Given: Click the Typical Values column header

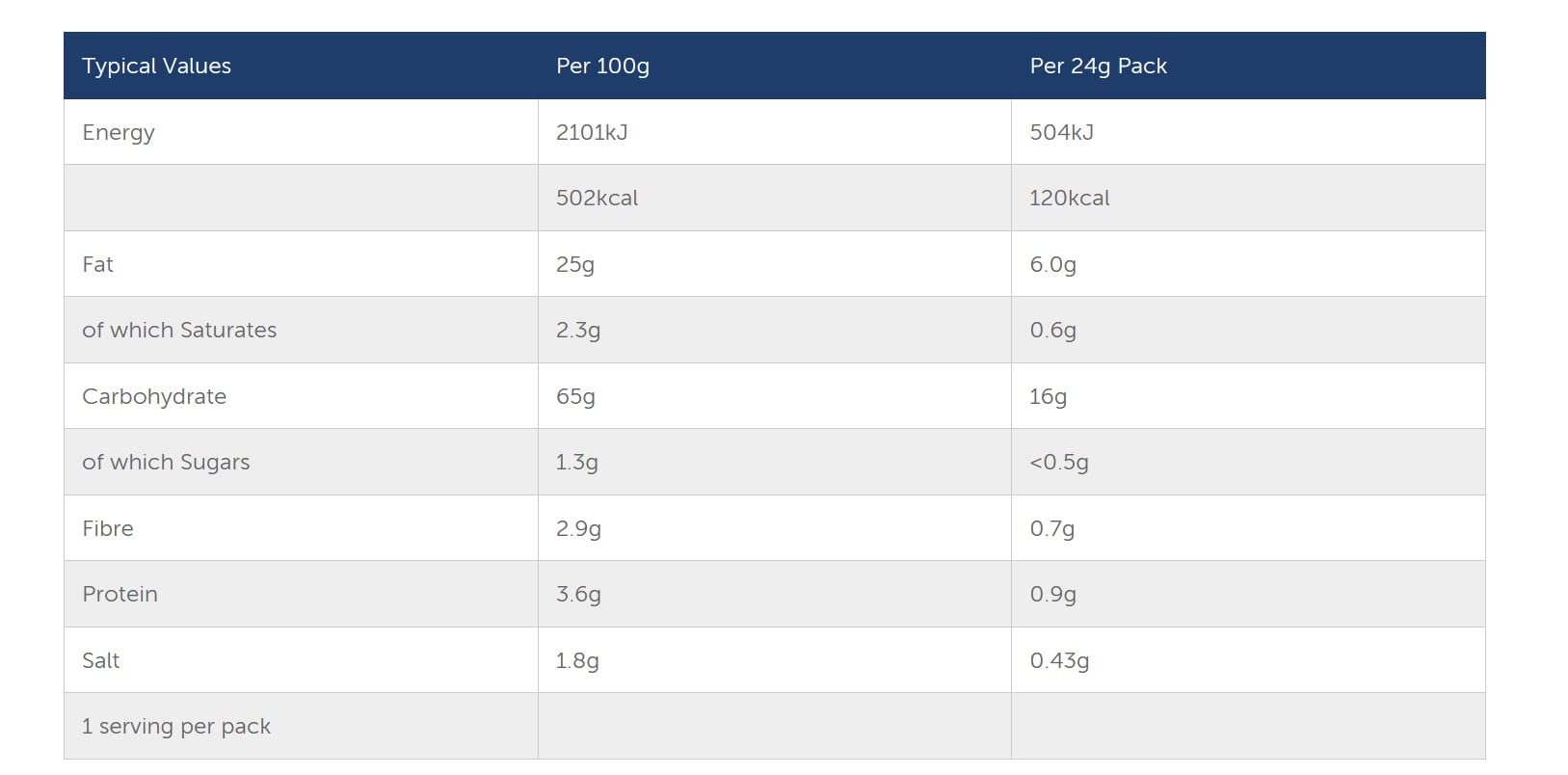Looking at the screenshot, I should pos(156,67).
